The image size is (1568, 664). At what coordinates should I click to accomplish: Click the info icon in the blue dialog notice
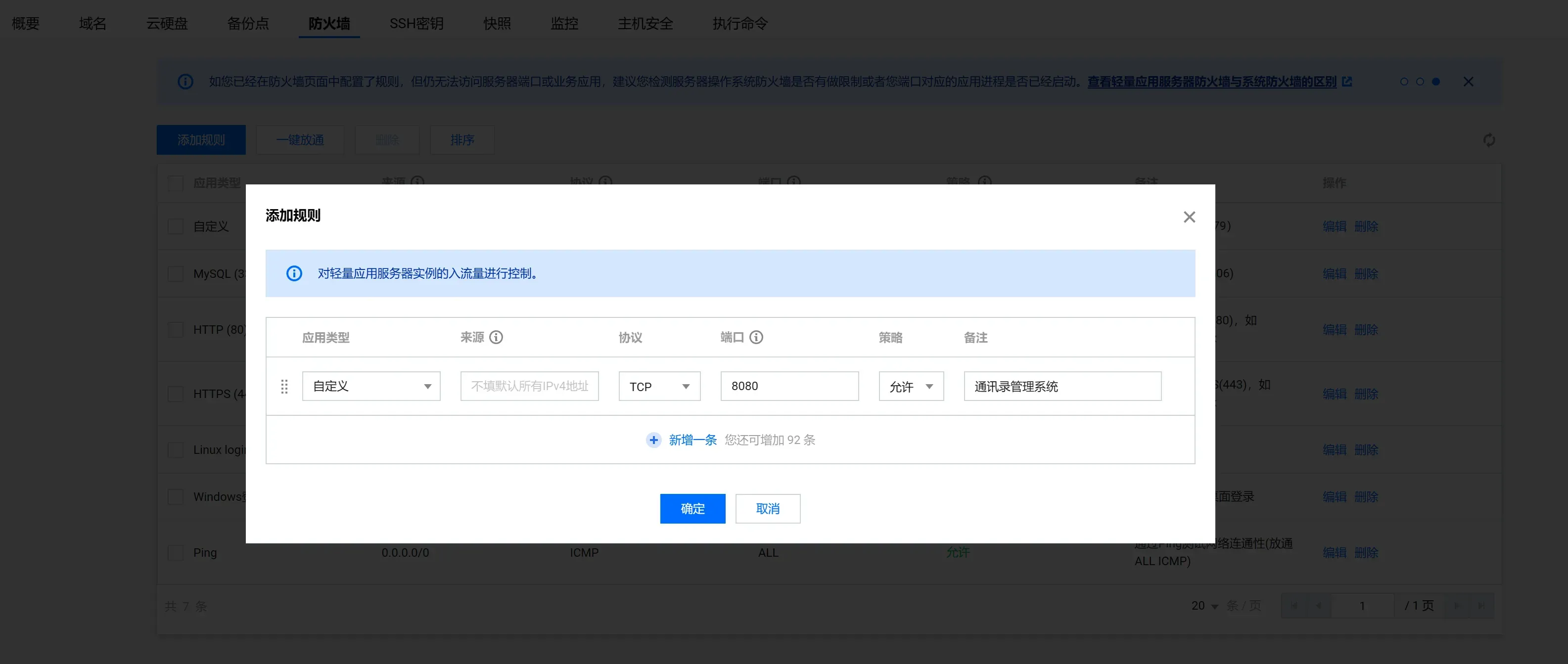[x=294, y=273]
